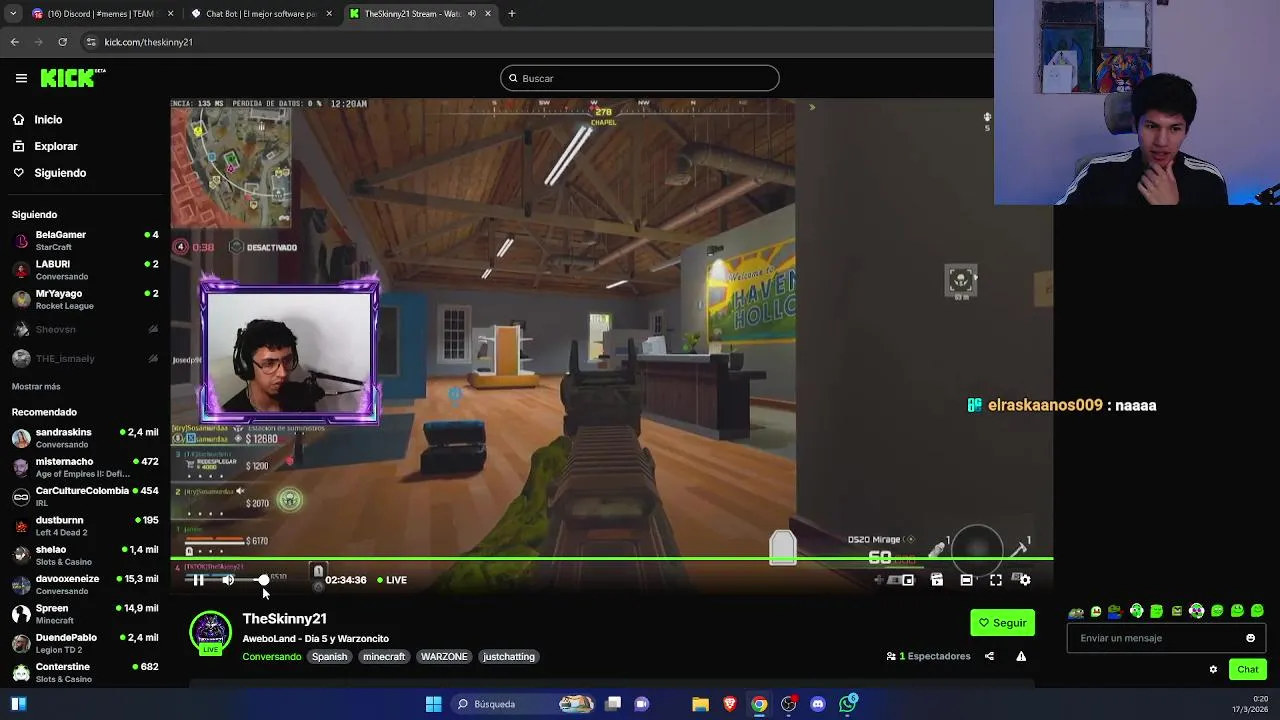Click taskbar Búsqueda search box
This screenshot has height=720, width=1280.
coord(522,704)
